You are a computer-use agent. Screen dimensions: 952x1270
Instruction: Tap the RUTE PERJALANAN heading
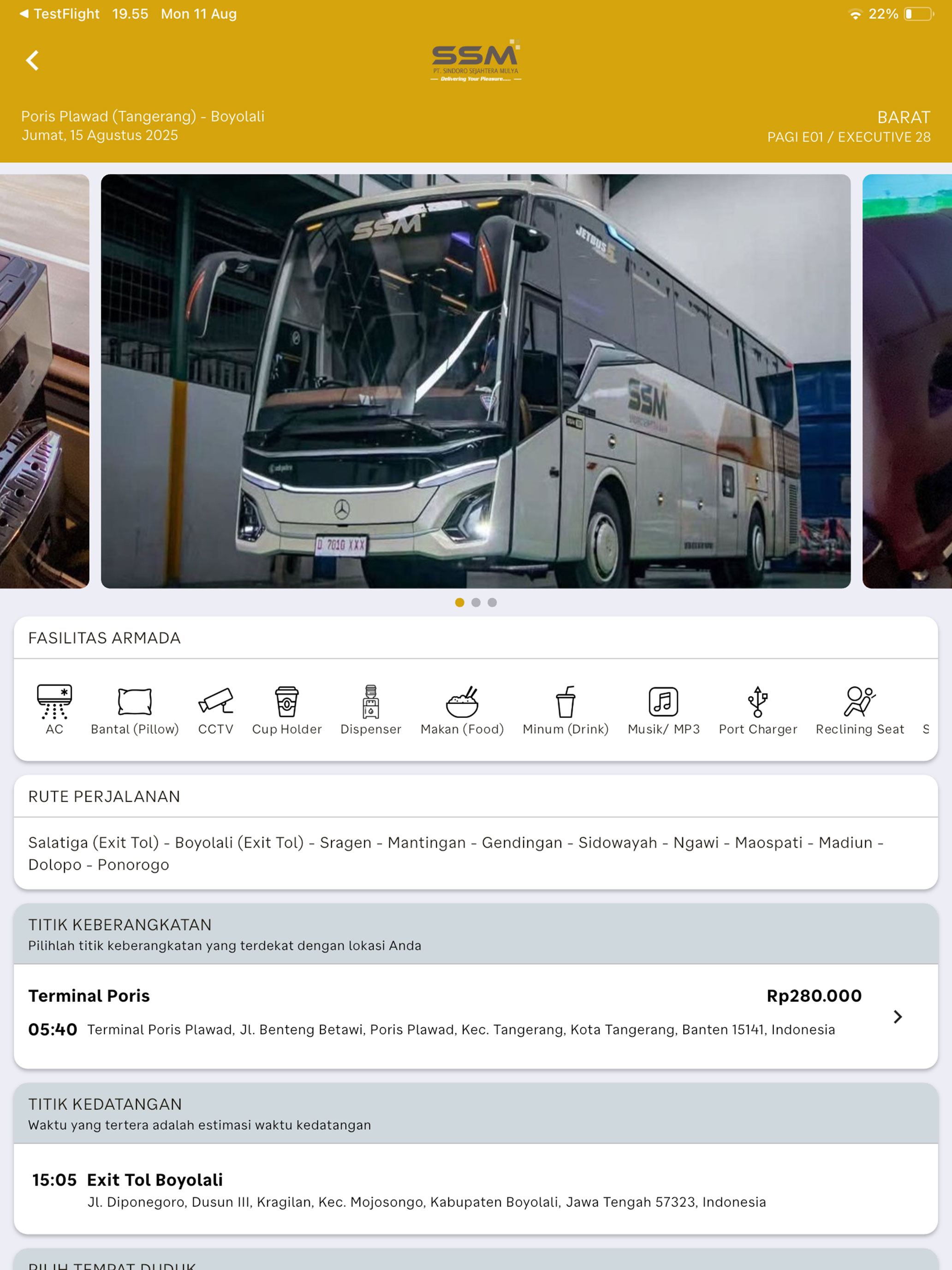[104, 797]
